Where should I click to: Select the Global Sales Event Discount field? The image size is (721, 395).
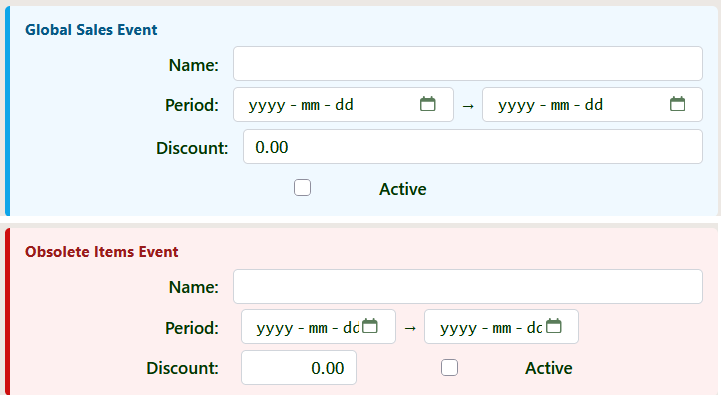(x=473, y=147)
